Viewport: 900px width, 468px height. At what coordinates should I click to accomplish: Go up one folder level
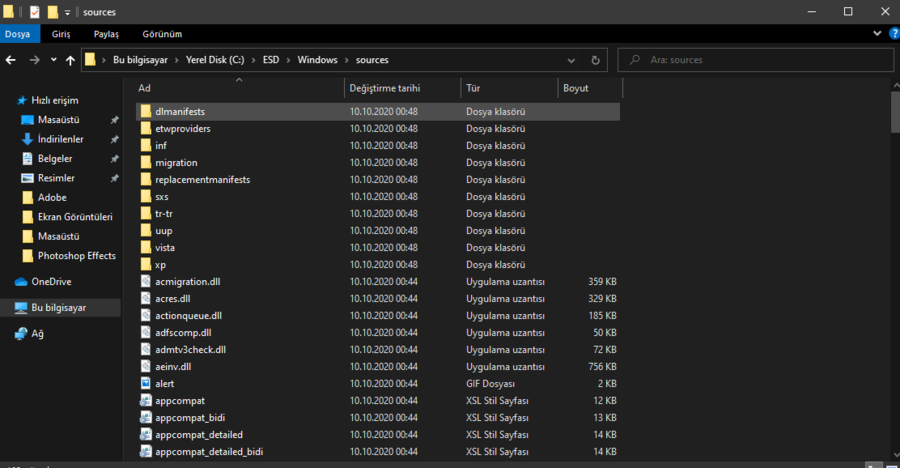coord(70,60)
